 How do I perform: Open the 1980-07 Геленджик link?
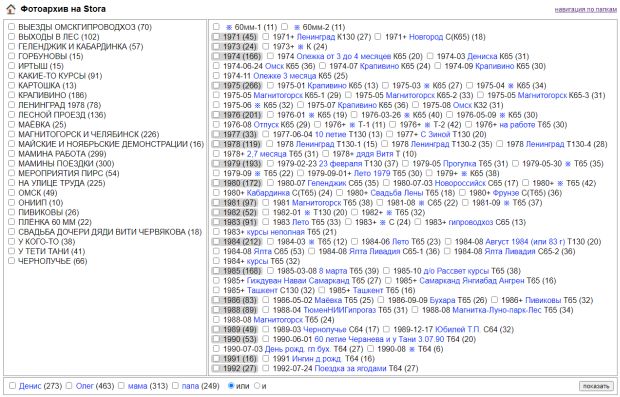(327, 183)
